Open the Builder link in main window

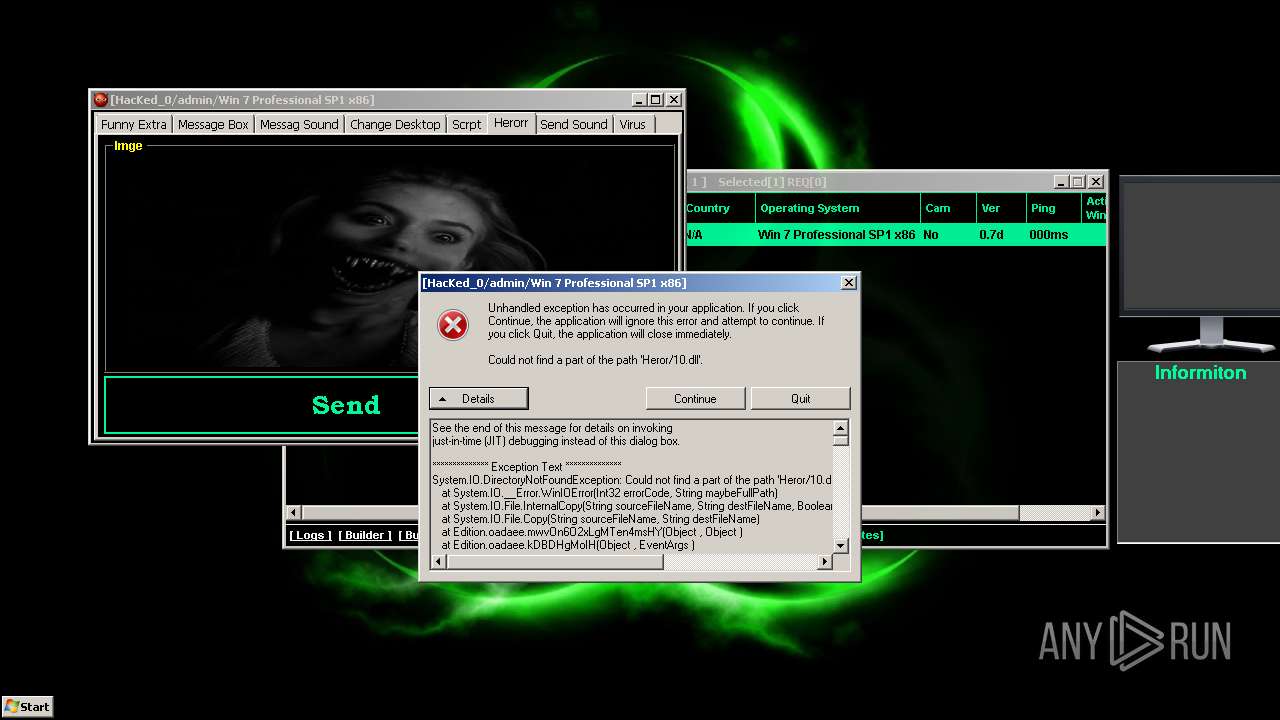click(x=365, y=535)
